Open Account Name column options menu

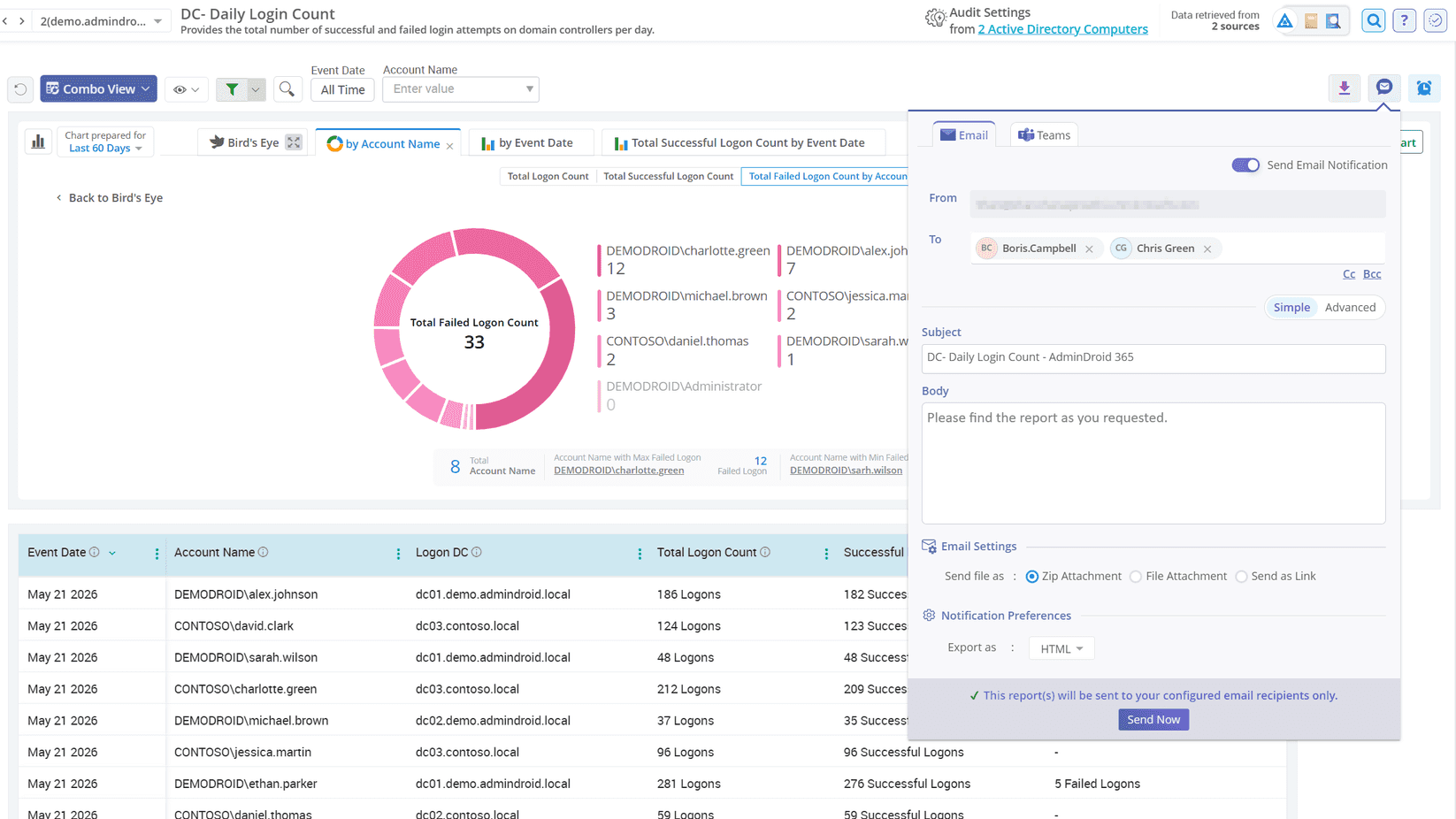pos(398,554)
